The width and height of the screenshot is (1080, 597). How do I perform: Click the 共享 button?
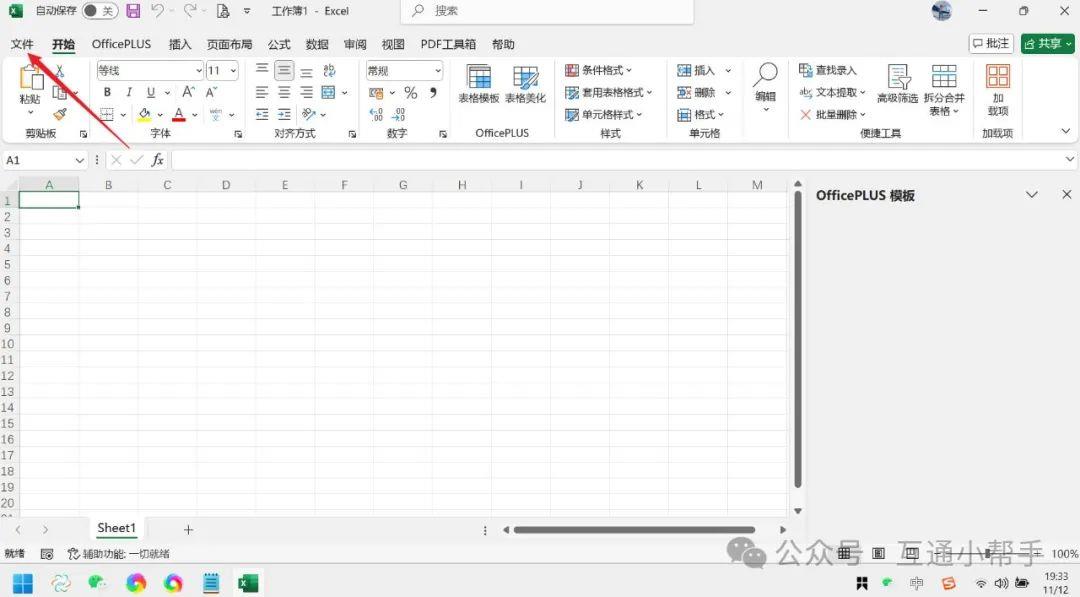(1046, 43)
